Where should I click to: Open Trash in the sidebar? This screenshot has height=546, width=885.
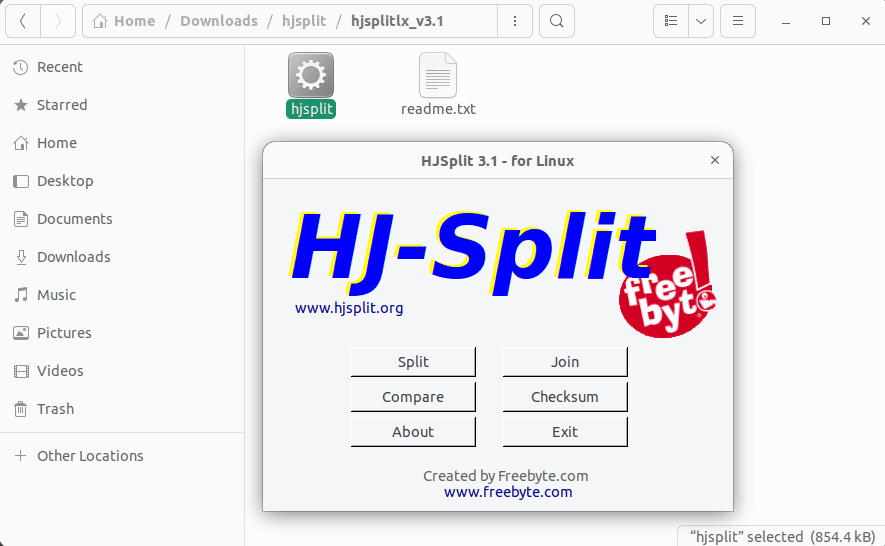(x=122, y=409)
